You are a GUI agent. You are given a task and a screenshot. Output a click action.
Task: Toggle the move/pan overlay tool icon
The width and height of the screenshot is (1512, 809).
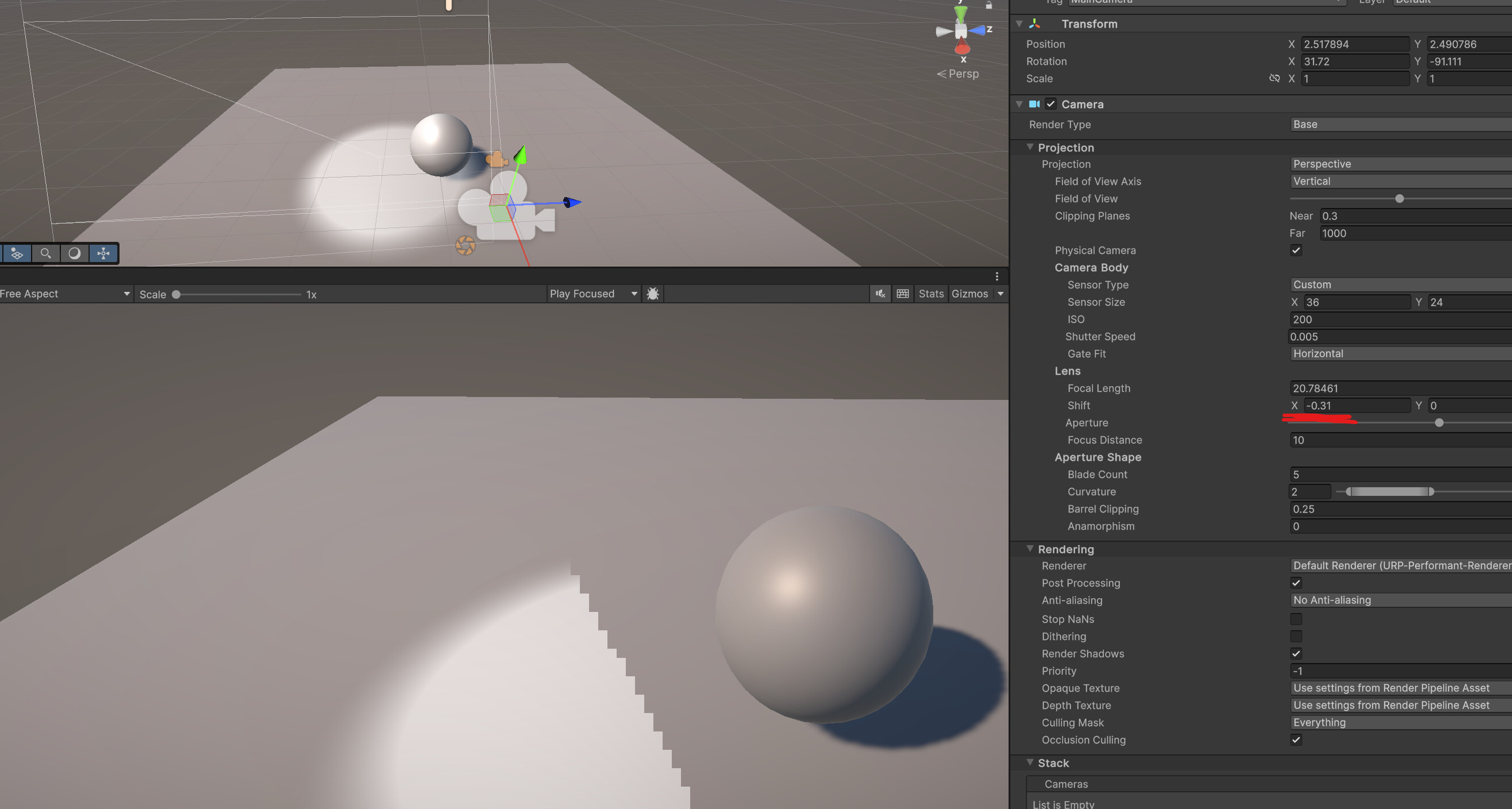click(x=103, y=253)
